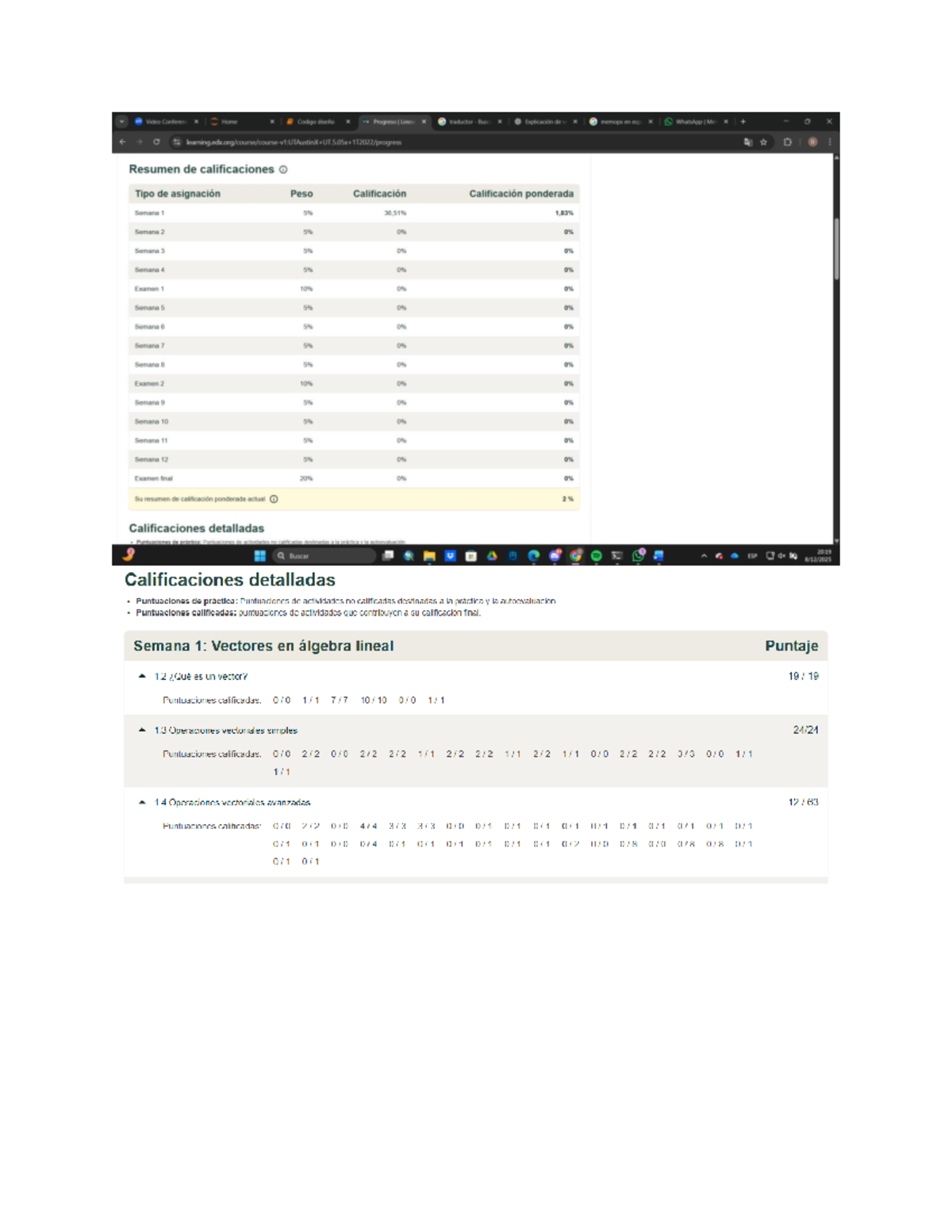Open File Explorer from the taskbar
Image resolution: width=952 pixels, height=1232 pixels.
tap(429, 556)
